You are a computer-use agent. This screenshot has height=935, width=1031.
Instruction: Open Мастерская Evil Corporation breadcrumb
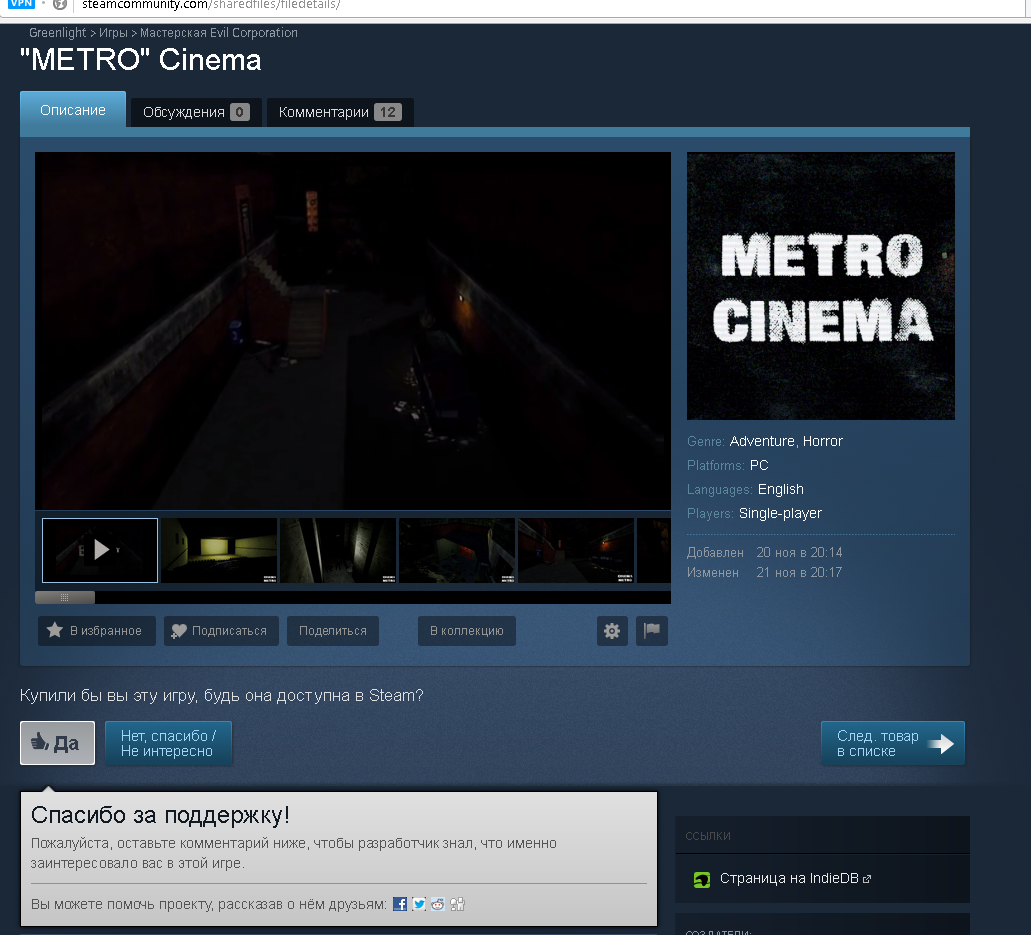(x=218, y=33)
